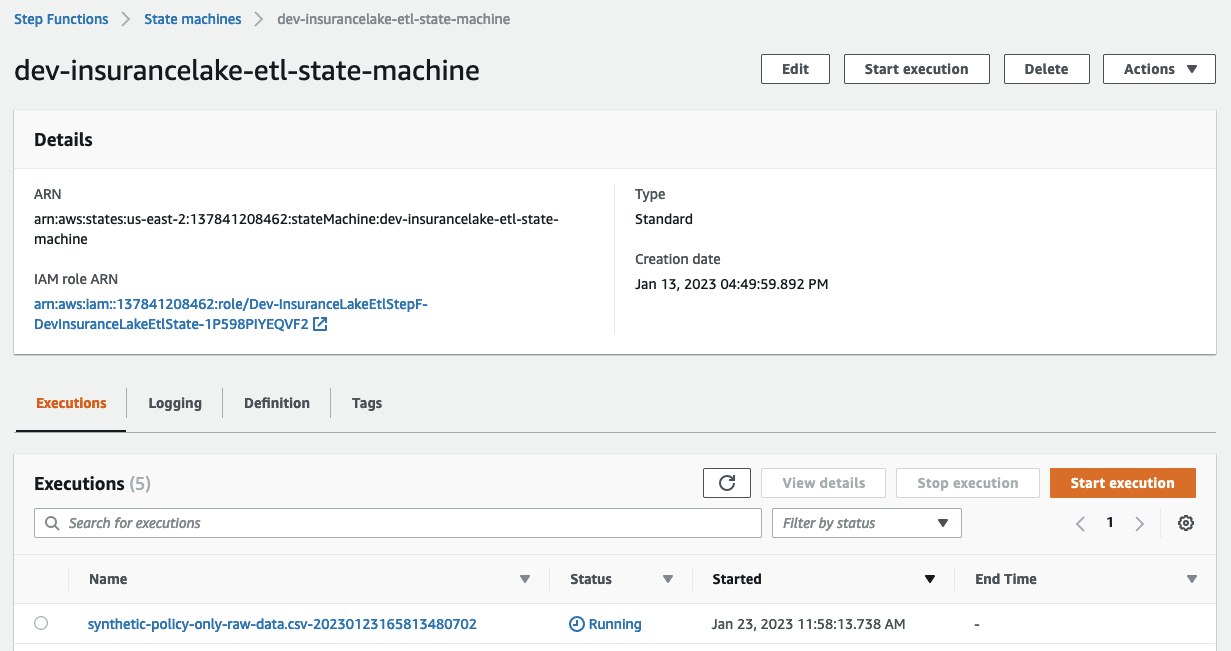
Task: Sort executions by the Started column arrow
Action: pyautogui.click(x=930, y=579)
